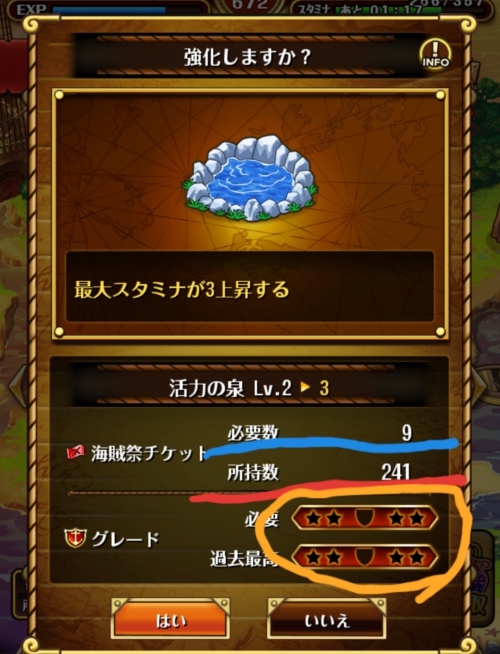This screenshot has height=654, width=500.
Task: Tap the left navigation arrow at dialog edge
Action: tap(18, 386)
